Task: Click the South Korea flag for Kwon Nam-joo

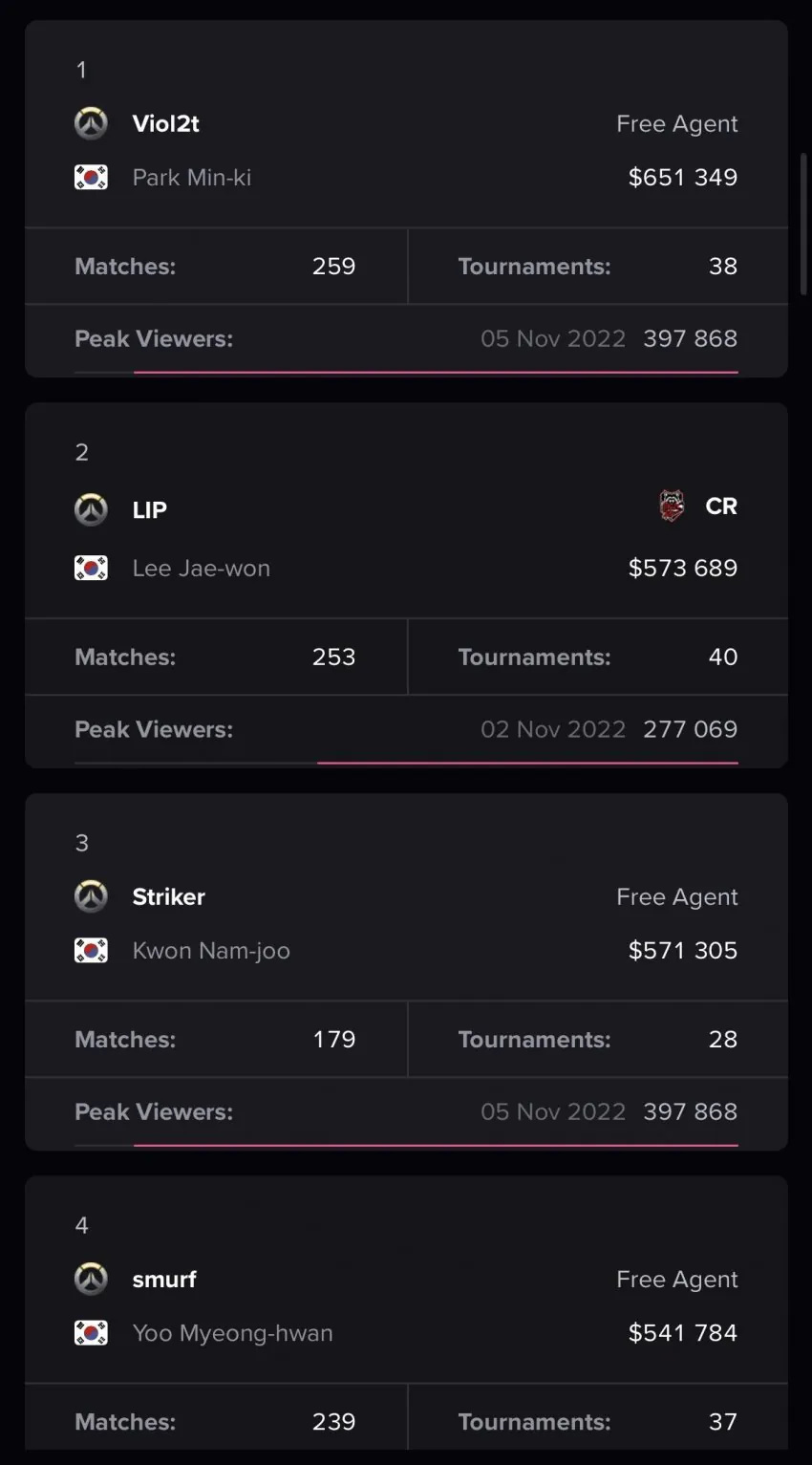Action: click(91, 950)
